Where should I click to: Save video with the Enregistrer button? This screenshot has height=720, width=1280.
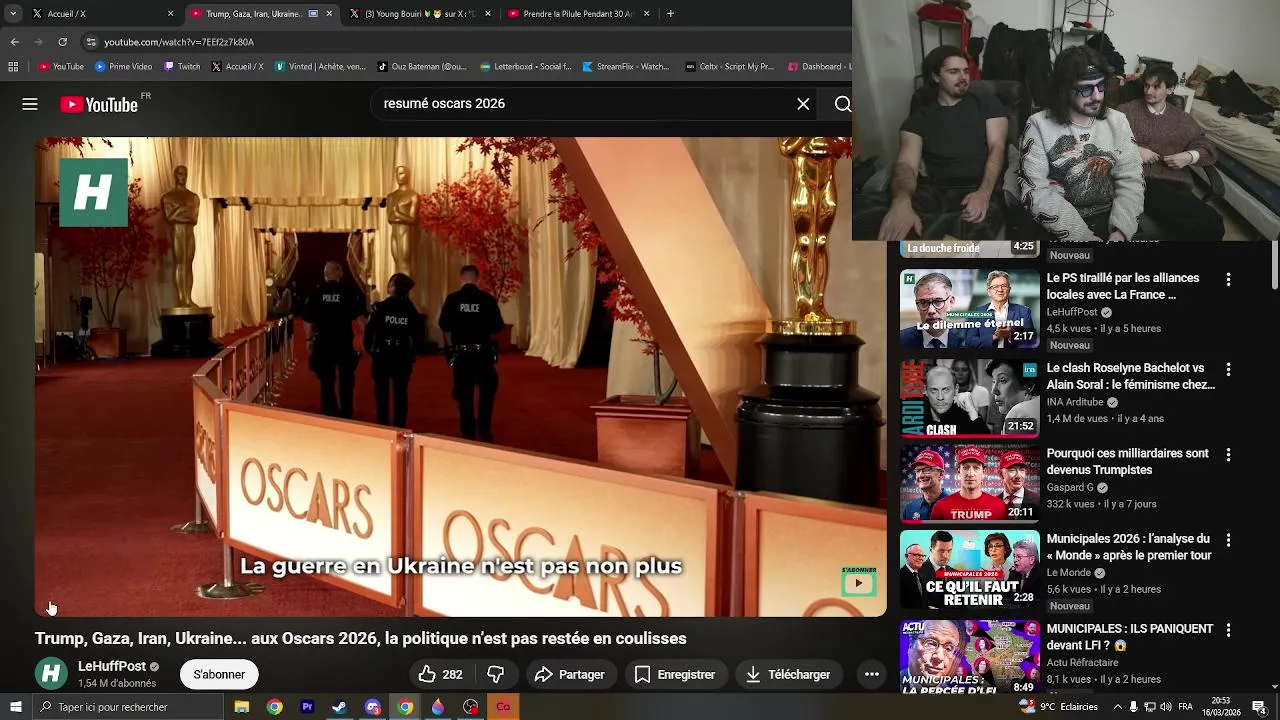tap(675, 675)
